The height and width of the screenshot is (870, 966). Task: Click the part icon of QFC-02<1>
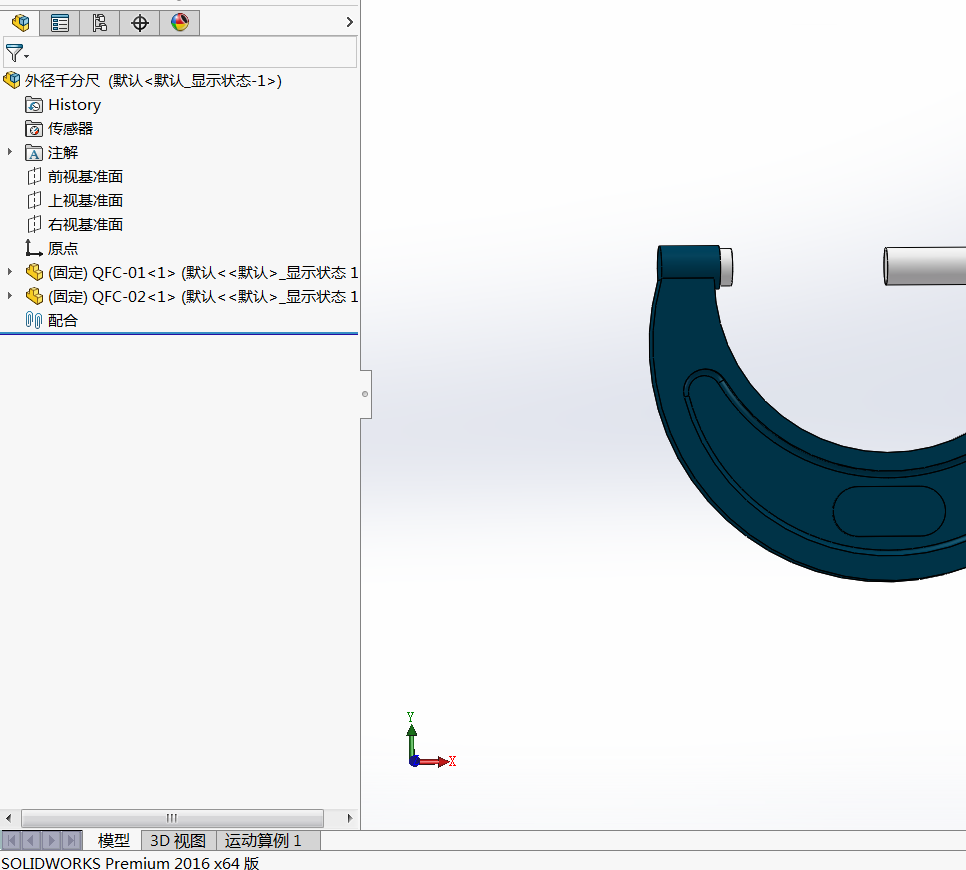[x=34, y=296]
